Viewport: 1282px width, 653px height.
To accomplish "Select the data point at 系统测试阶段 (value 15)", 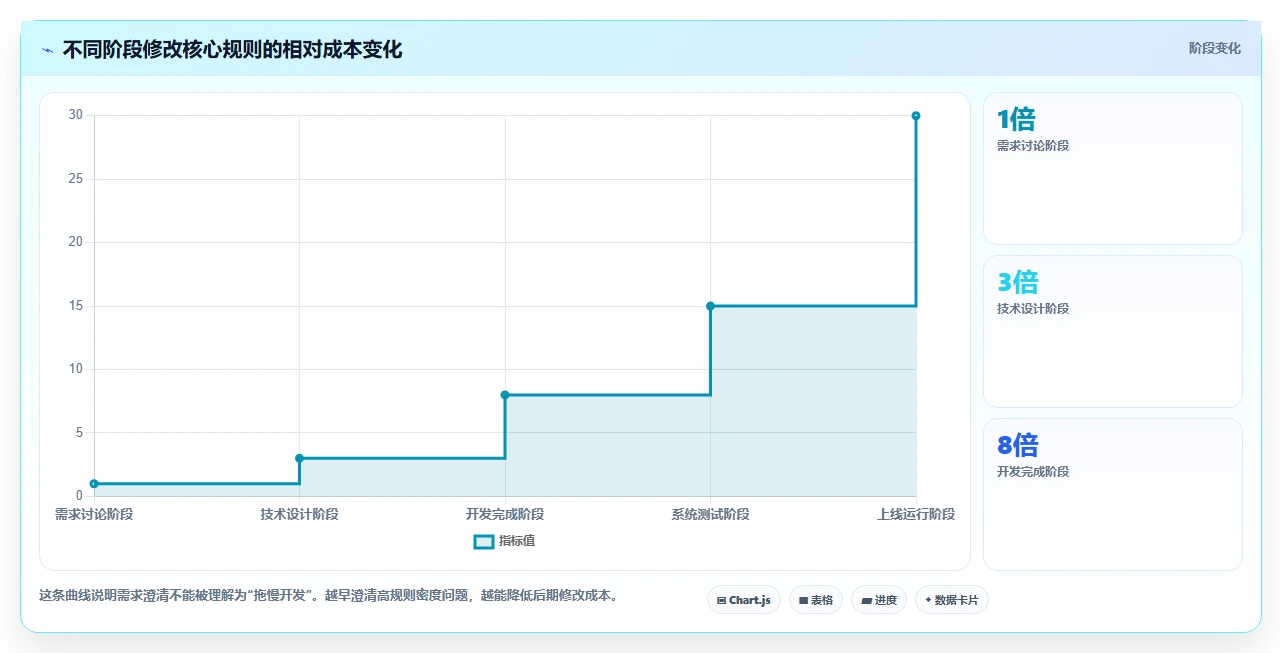I will click(710, 306).
